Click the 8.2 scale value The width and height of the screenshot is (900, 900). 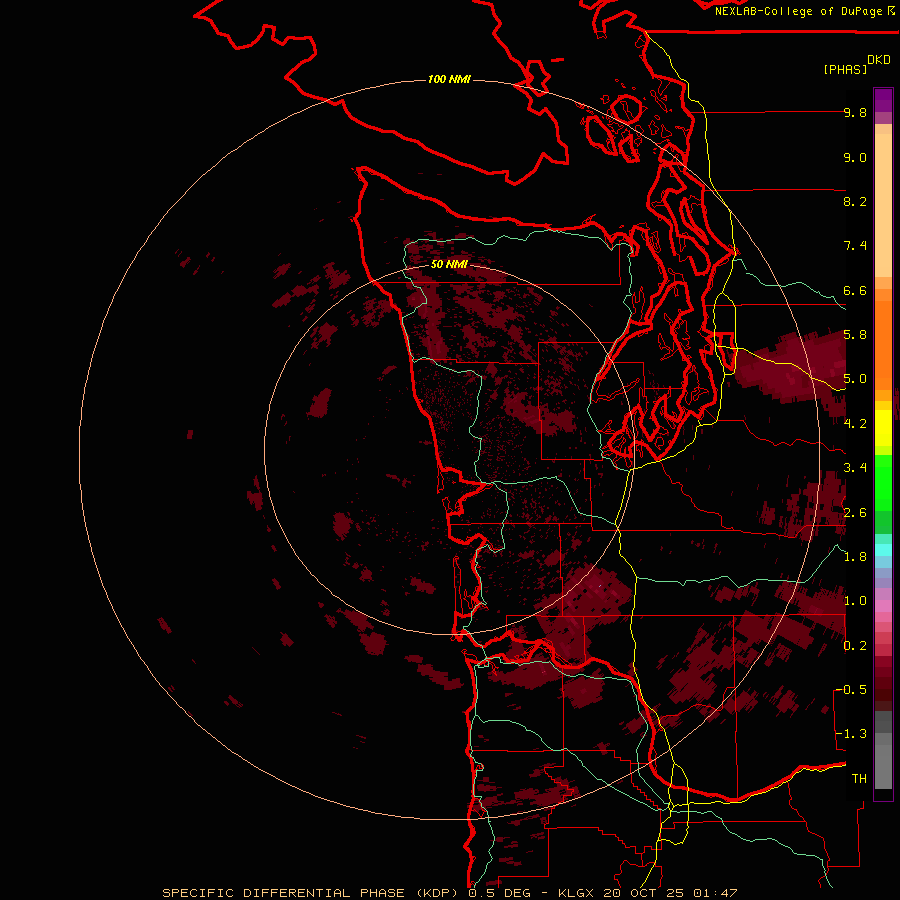855,201
